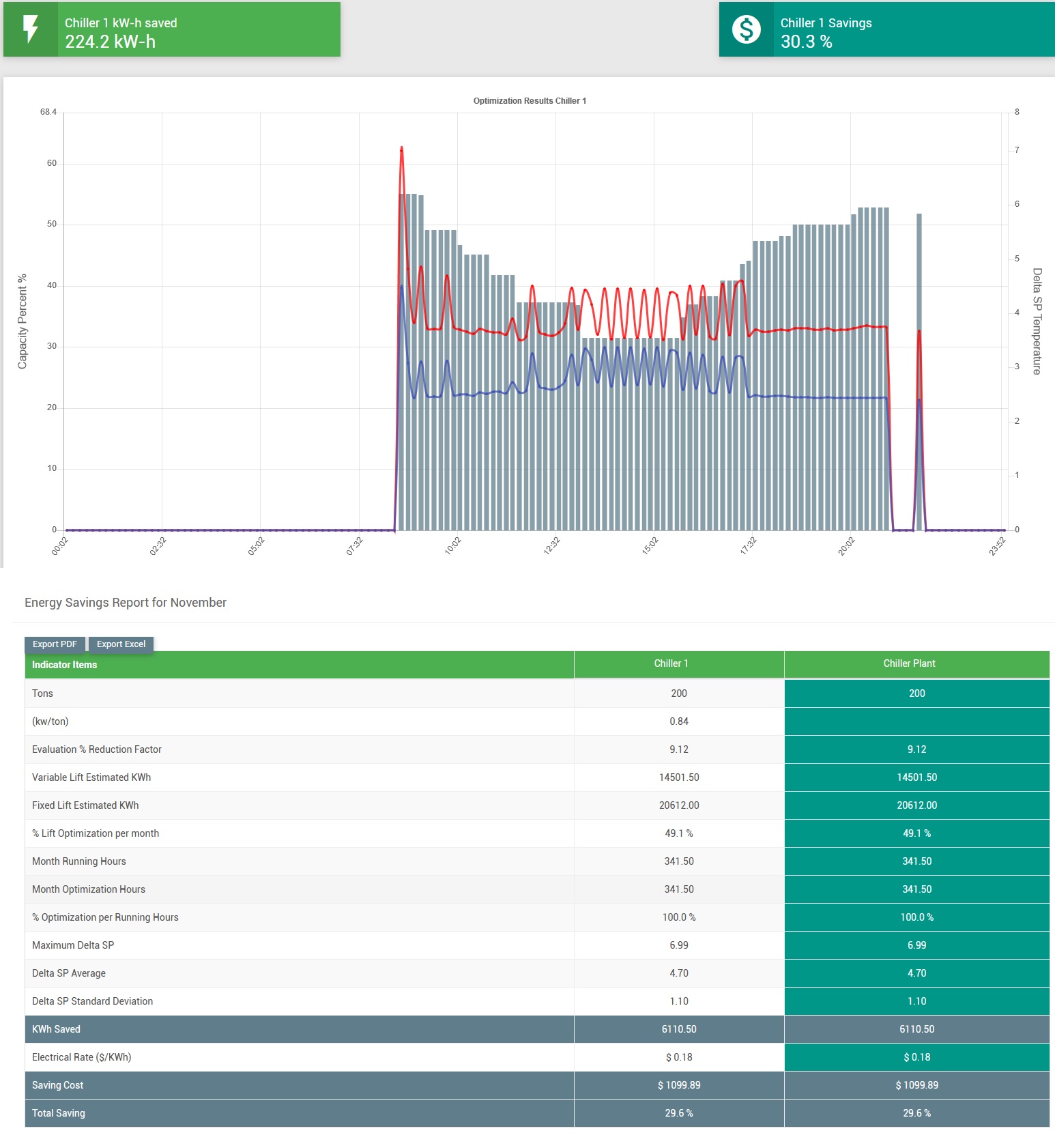Click '% Lift Optimization per month' row label
1055x1148 pixels.
96,833
